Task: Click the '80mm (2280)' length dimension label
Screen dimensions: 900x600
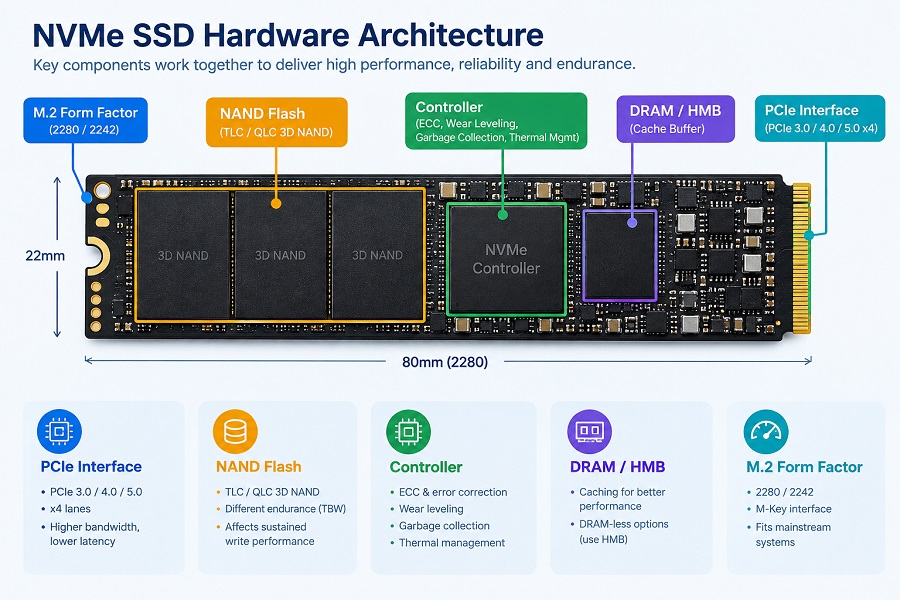Action: tap(445, 362)
